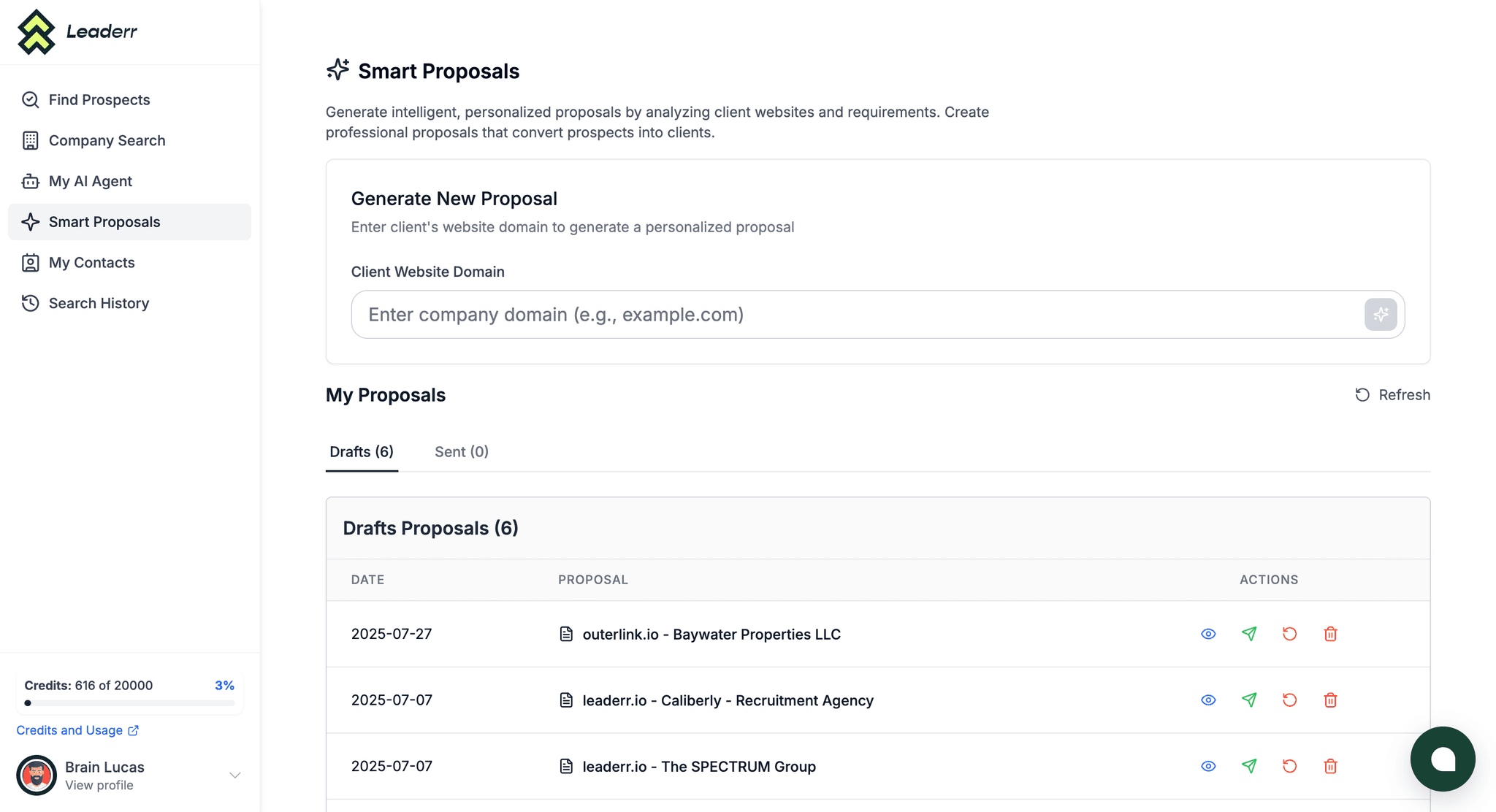Click the Leaderr logo
Screen dimensions: 1496x812
[77, 32]
